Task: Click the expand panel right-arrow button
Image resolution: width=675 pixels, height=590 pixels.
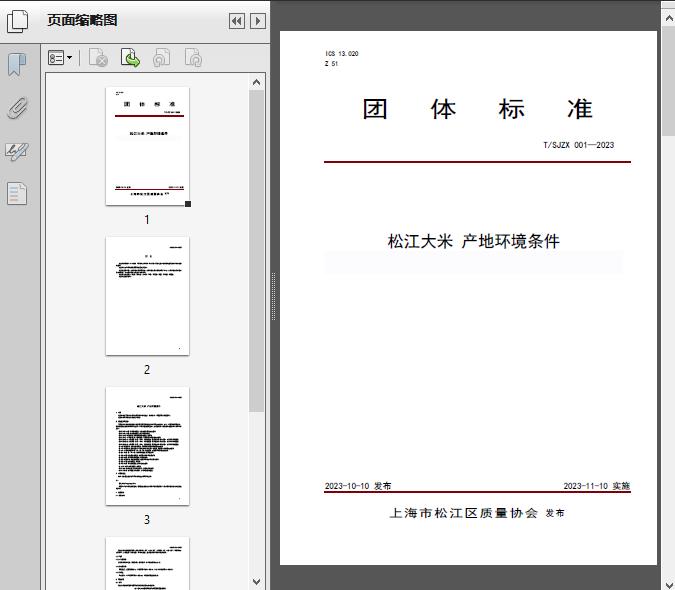Action: [257, 21]
